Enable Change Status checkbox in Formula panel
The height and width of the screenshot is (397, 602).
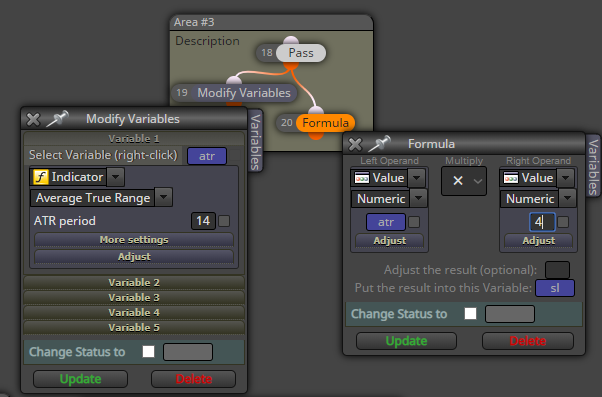point(470,314)
